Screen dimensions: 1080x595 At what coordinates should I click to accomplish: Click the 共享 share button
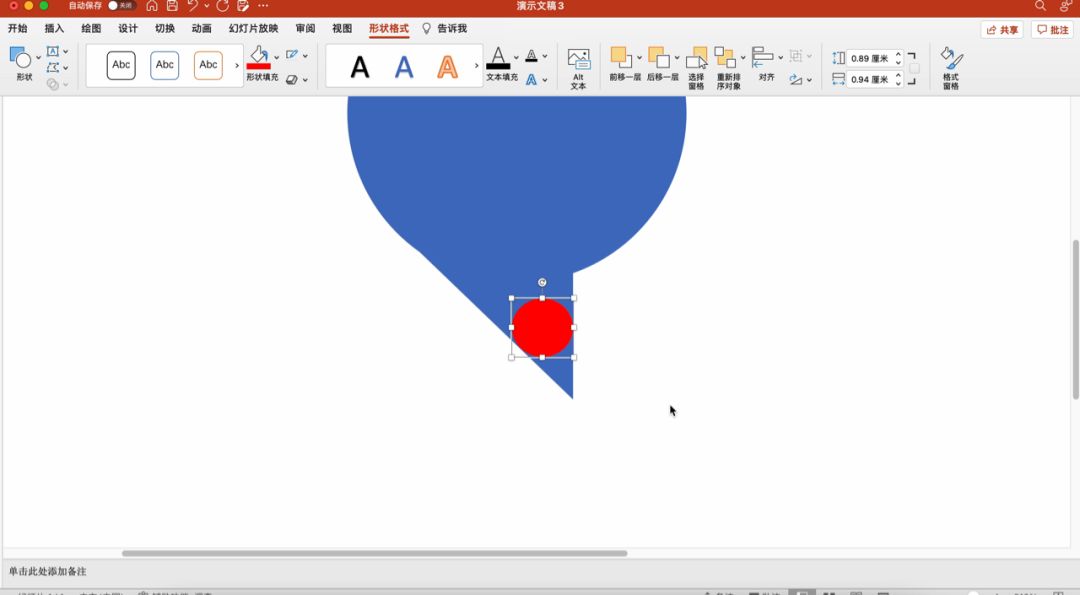click(1002, 30)
